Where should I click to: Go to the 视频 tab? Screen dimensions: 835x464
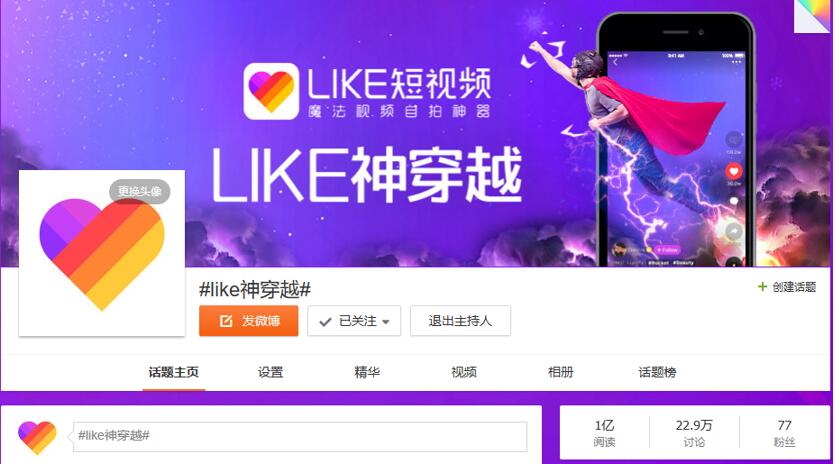pyautogui.click(x=464, y=372)
